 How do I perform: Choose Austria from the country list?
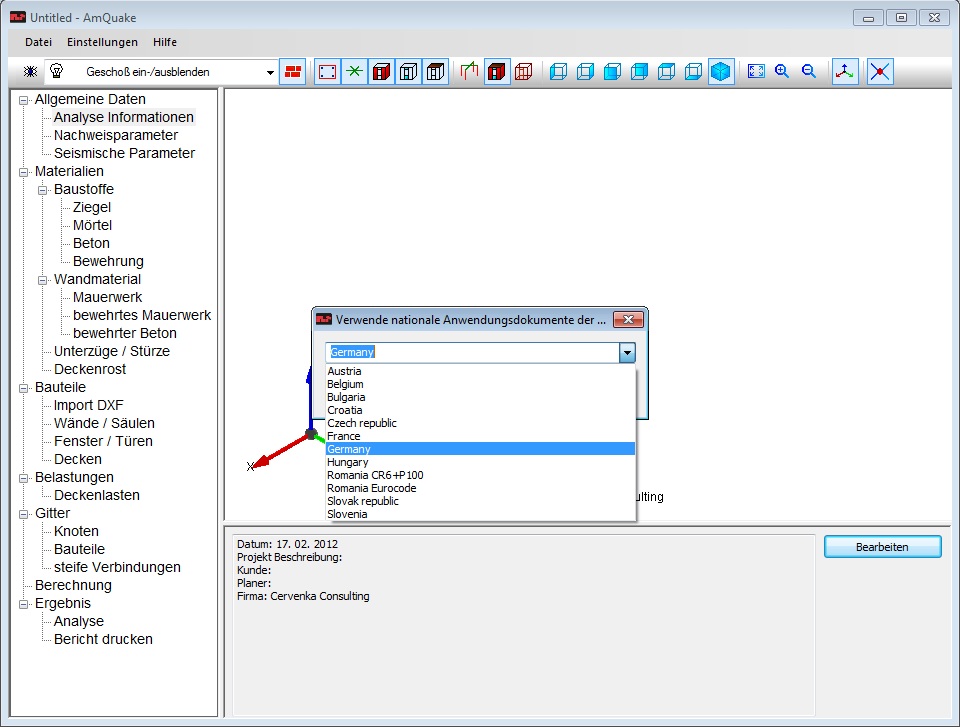click(x=481, y=371)
